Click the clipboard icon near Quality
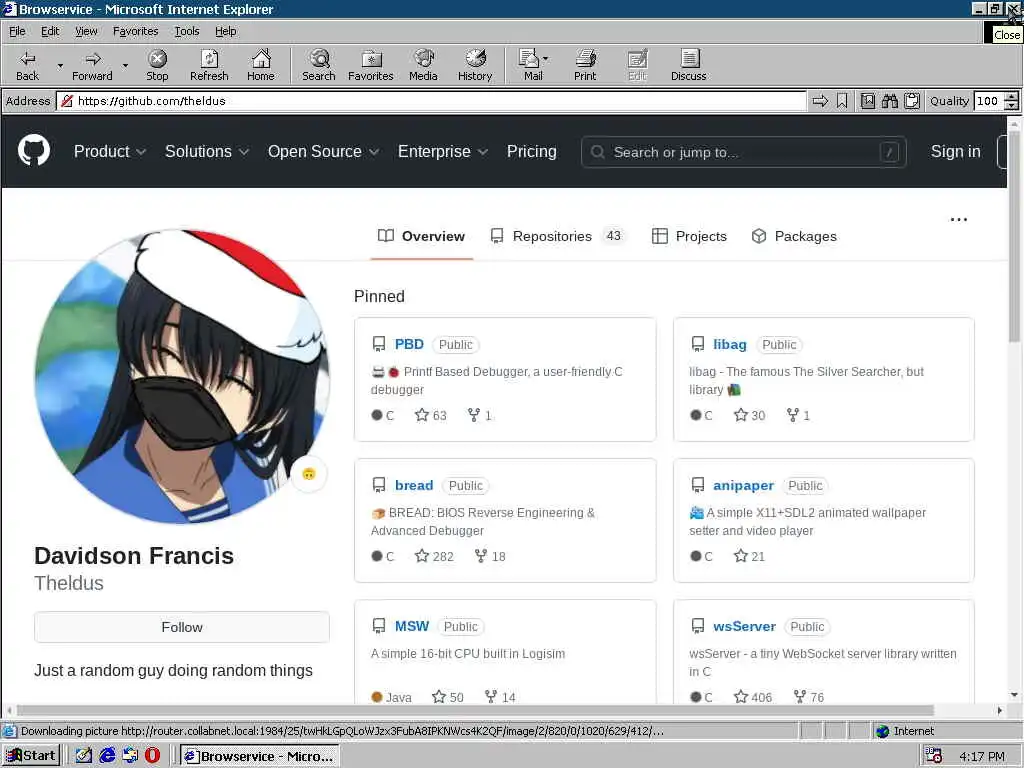1024x768 pixels. (x=912, y=101)
